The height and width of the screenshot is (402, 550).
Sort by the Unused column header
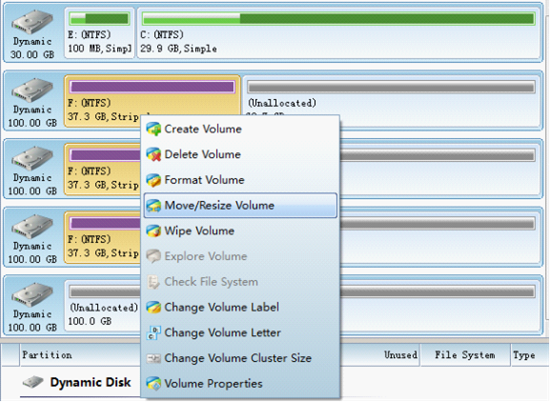401,355
